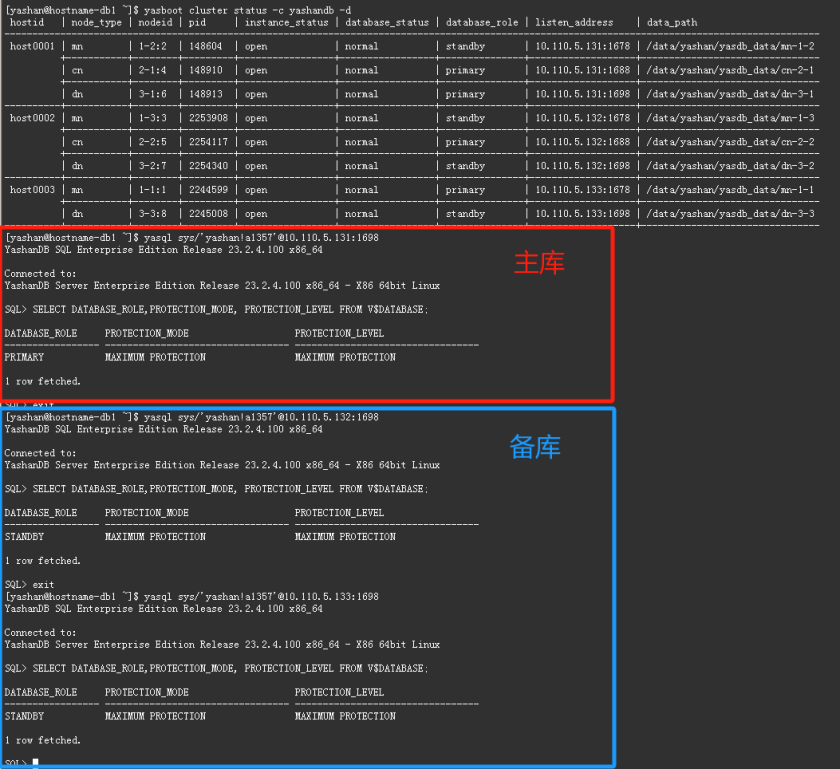Select the 'data_path' column header

click(x=672, y=23)
